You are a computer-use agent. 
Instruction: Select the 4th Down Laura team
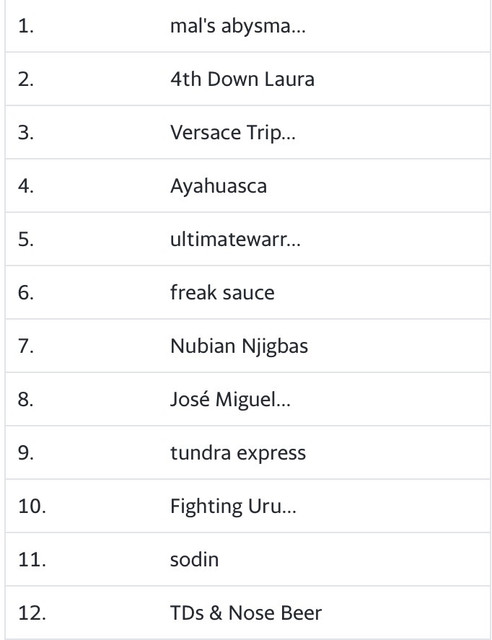click(242, 79)
